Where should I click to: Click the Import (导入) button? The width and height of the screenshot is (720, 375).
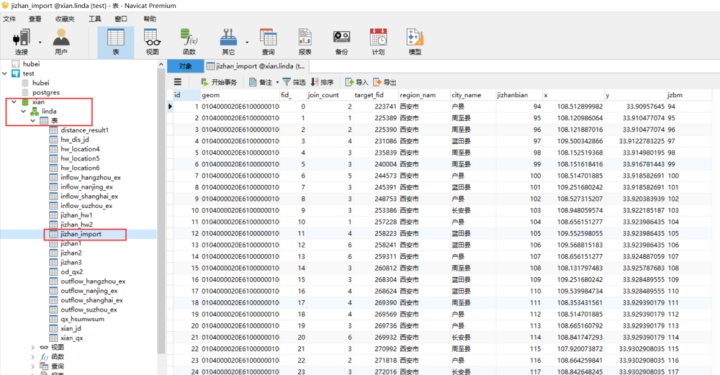pos(357,82)
